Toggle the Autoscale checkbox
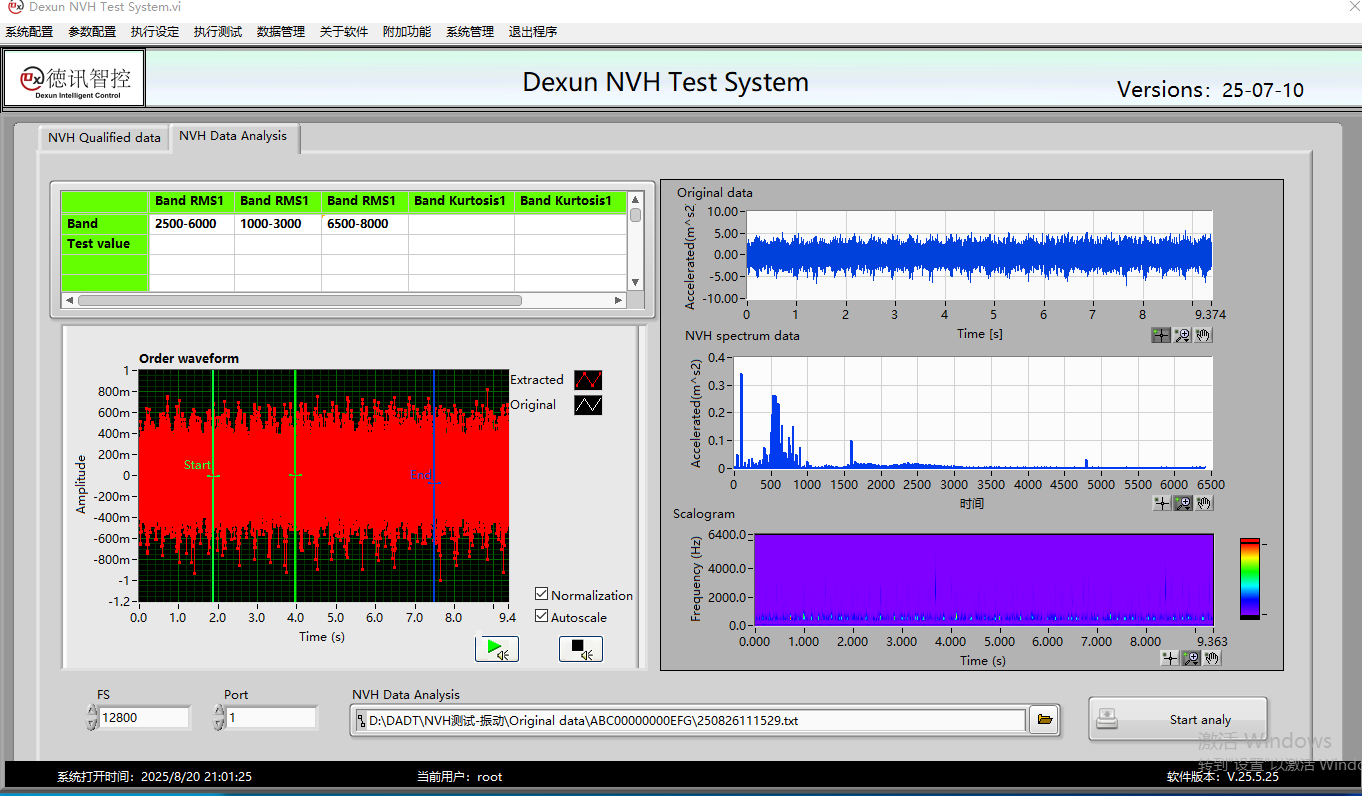The width and height of the screenshot is (1362, 796). pyautogui.click(x=542, y=616)
